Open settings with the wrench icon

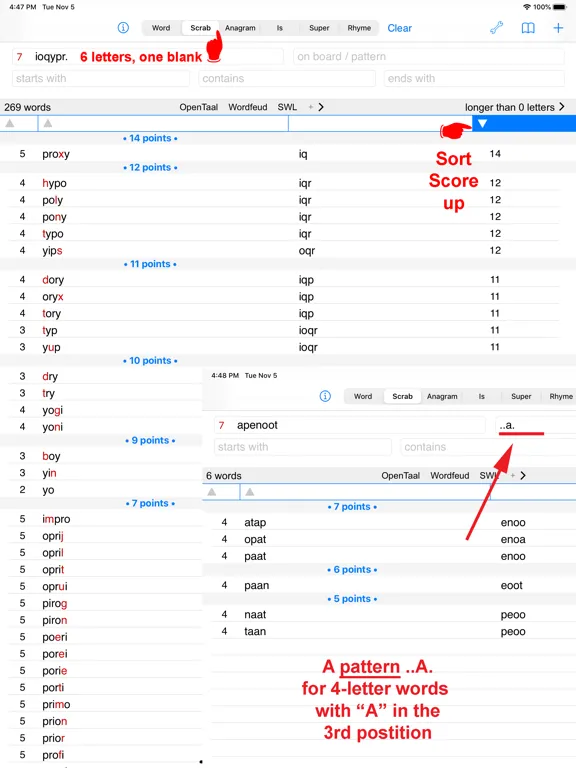(497, 28)
